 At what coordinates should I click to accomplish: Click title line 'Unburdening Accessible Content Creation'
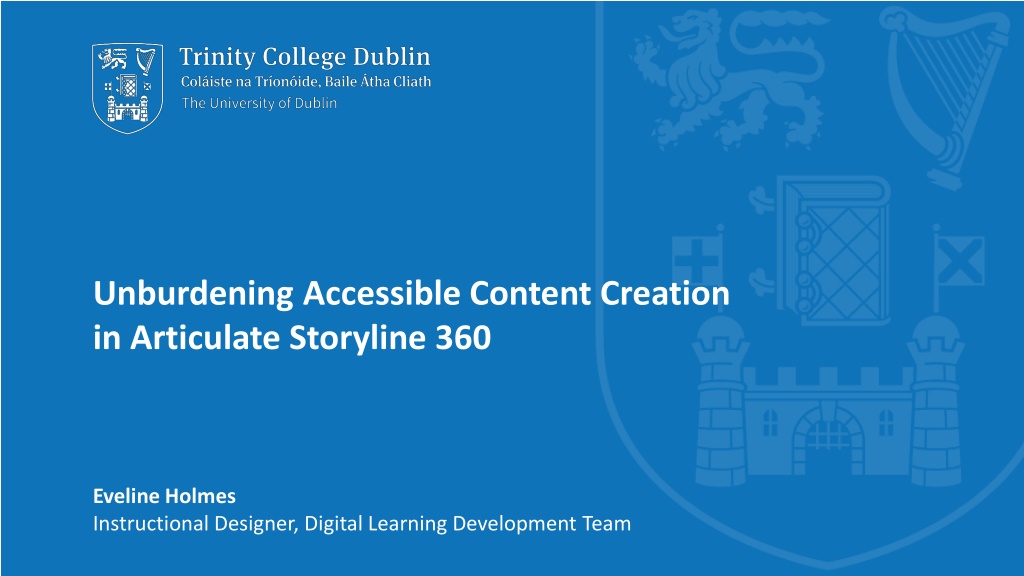(x=411, y=294)
